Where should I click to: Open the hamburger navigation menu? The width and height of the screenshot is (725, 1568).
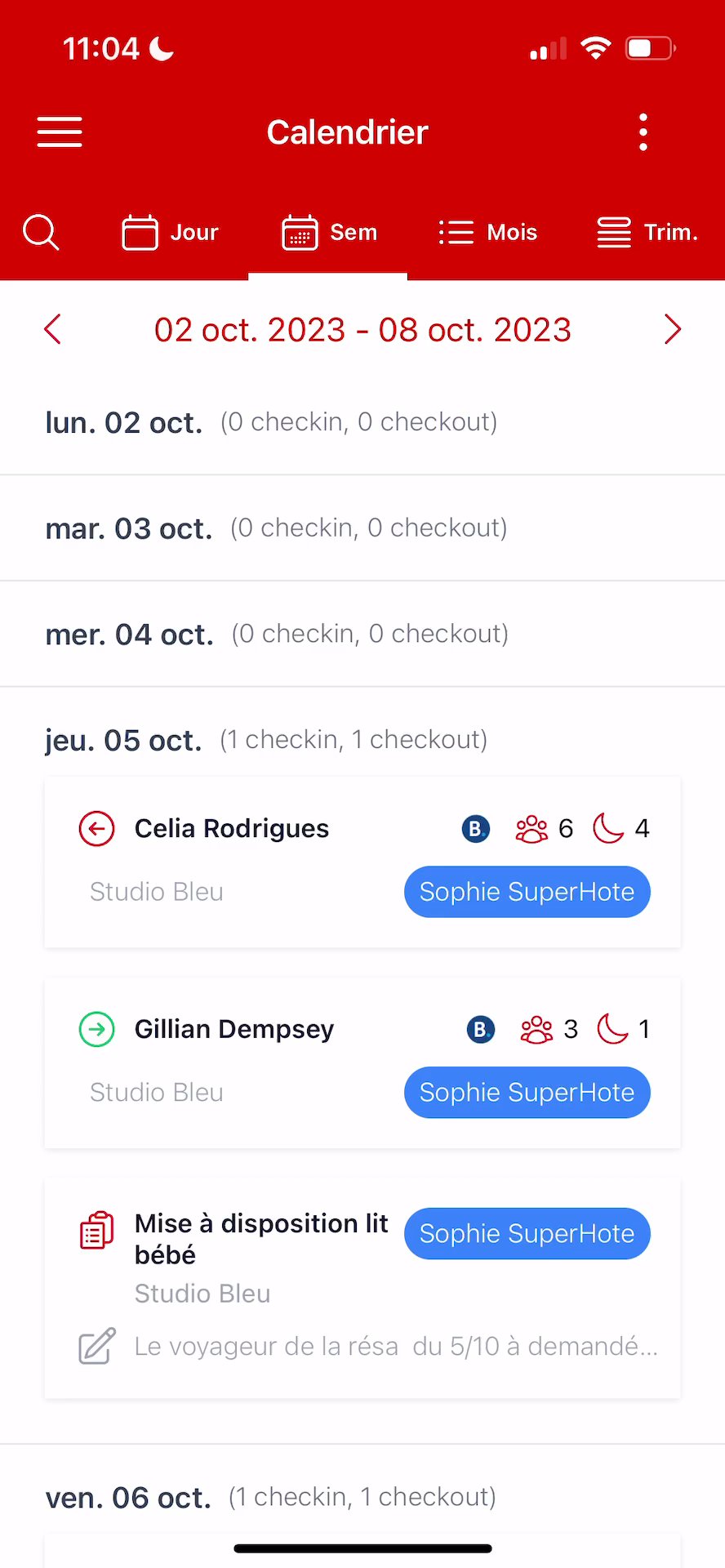[60, 131]
